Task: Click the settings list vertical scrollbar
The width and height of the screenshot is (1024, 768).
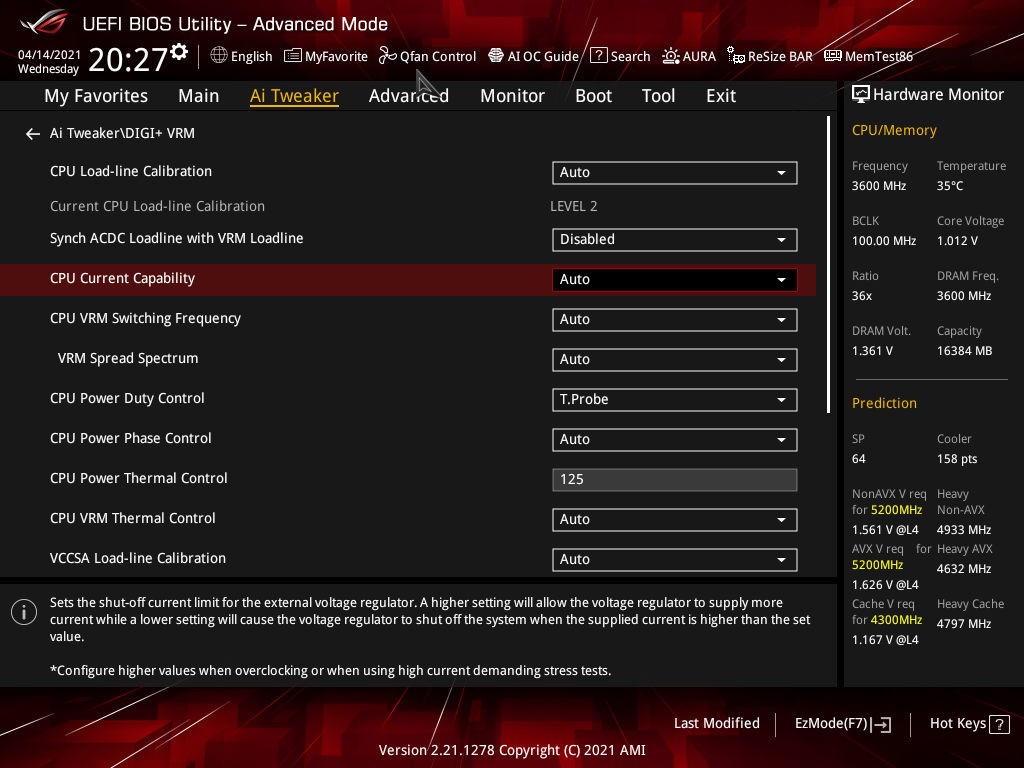Action: 828,264
